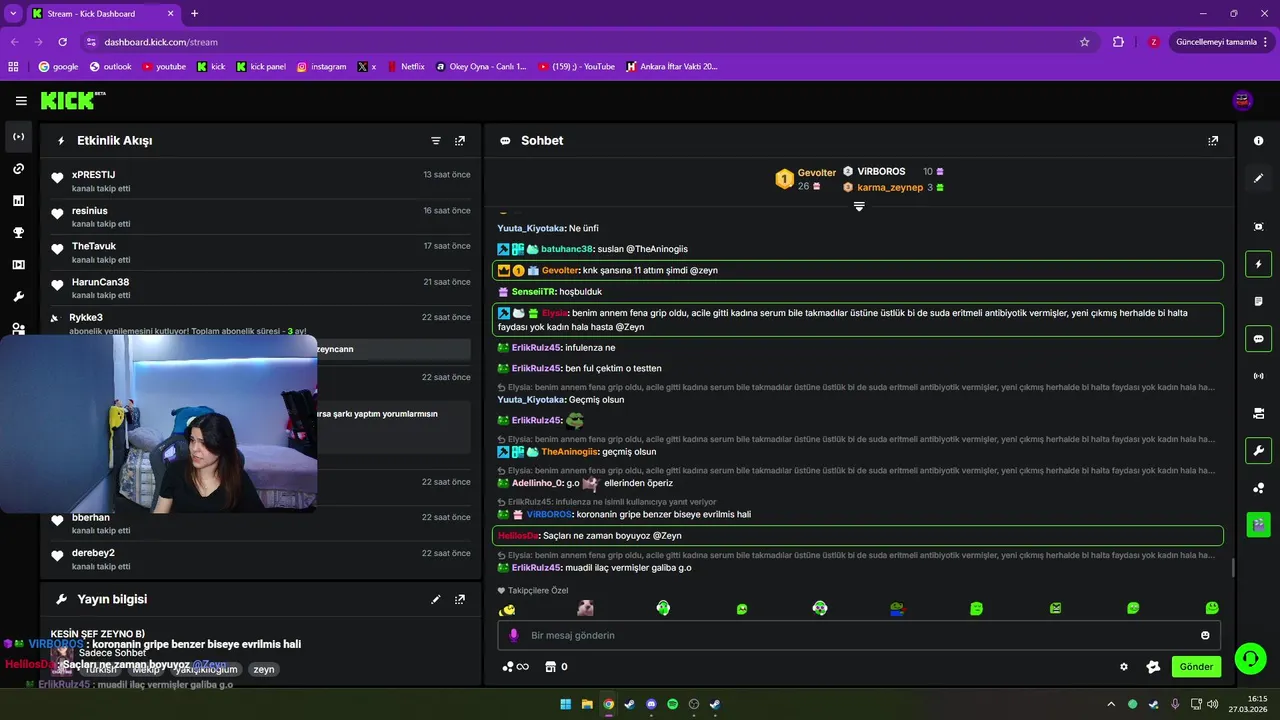Open the wrench settings icon in the left sidebar

click(19, 297)
